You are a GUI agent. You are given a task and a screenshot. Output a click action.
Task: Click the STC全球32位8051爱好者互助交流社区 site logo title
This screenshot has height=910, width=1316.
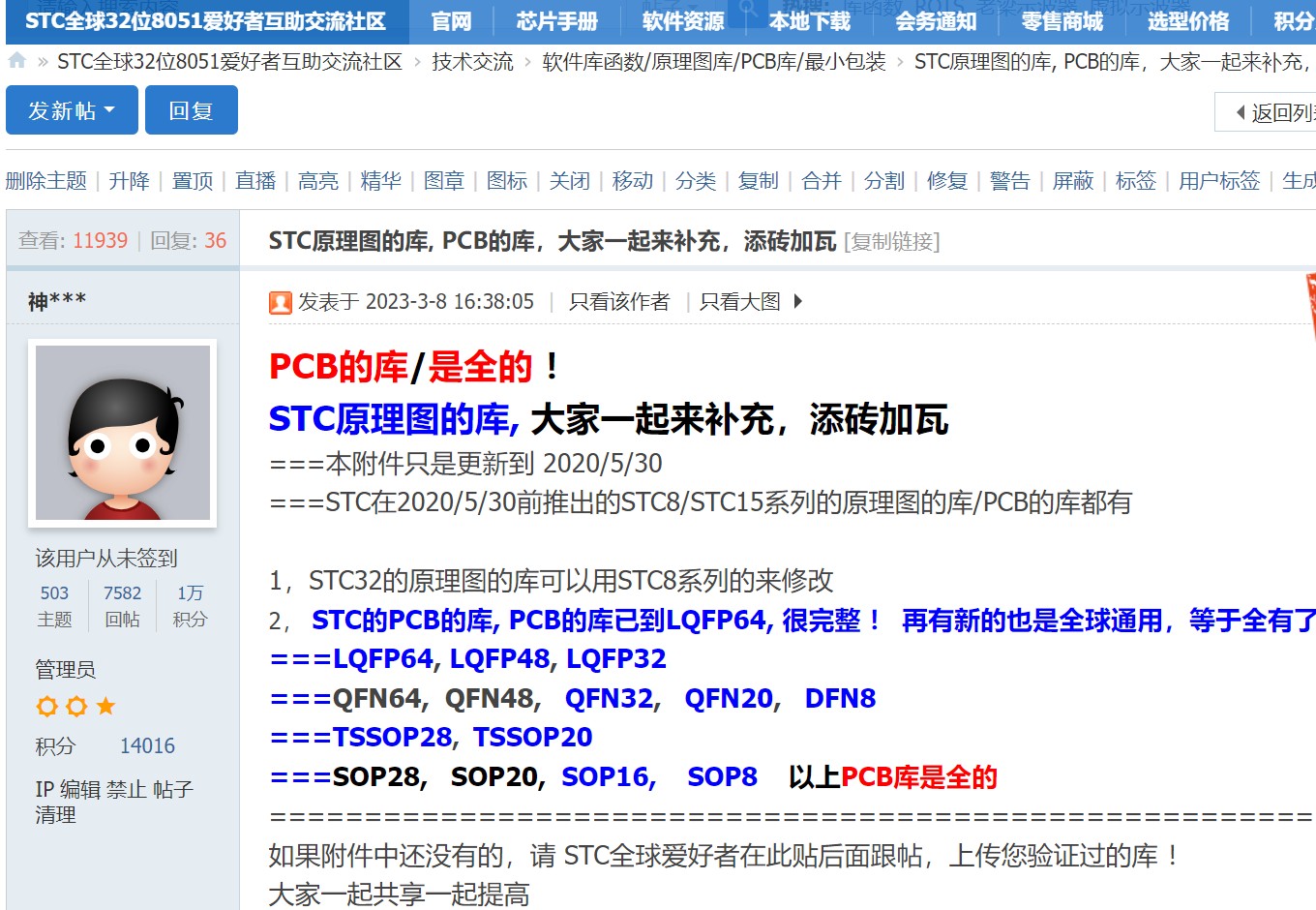(205, 21)
